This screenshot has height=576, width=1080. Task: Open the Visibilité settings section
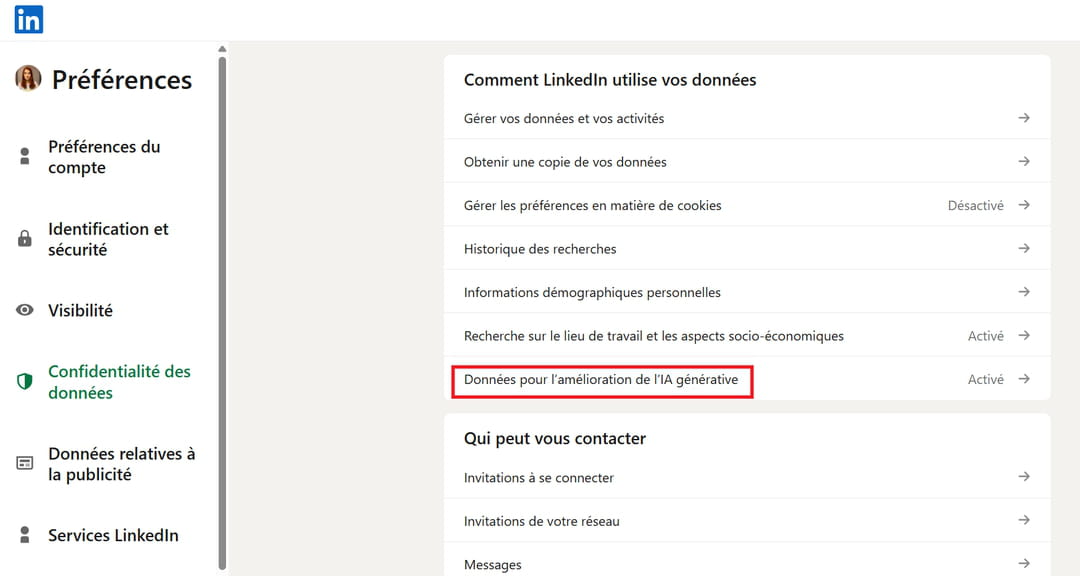pos(80,310)
